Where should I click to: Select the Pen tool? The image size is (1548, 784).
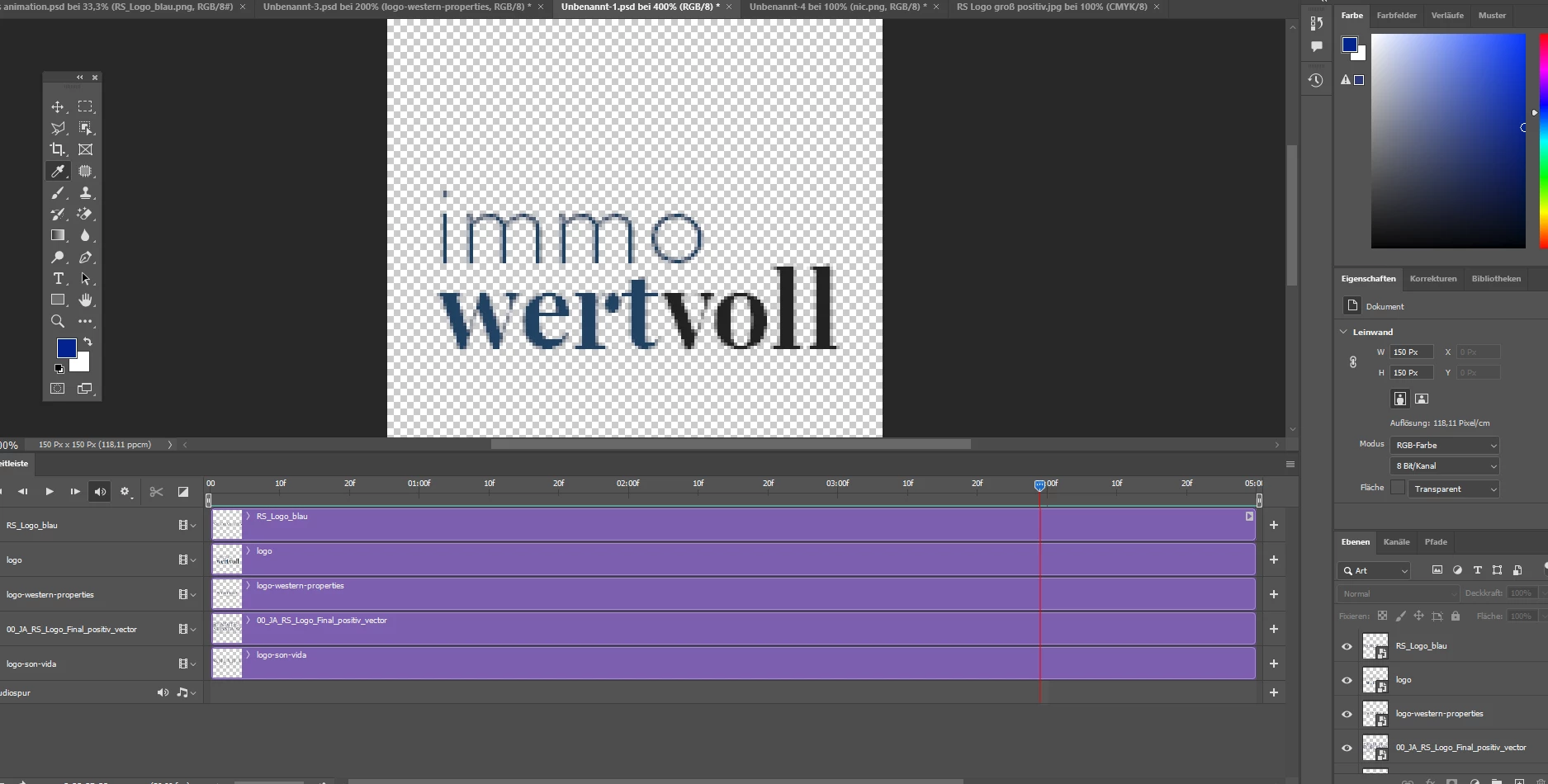[x=85, y=257]
